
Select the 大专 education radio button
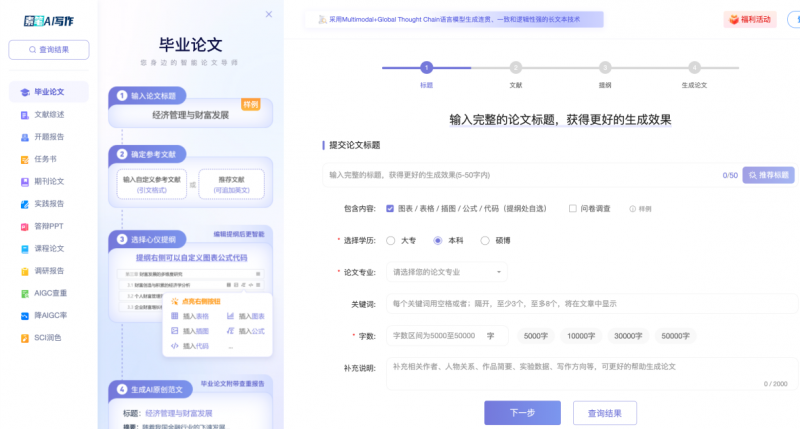(391, 241)
